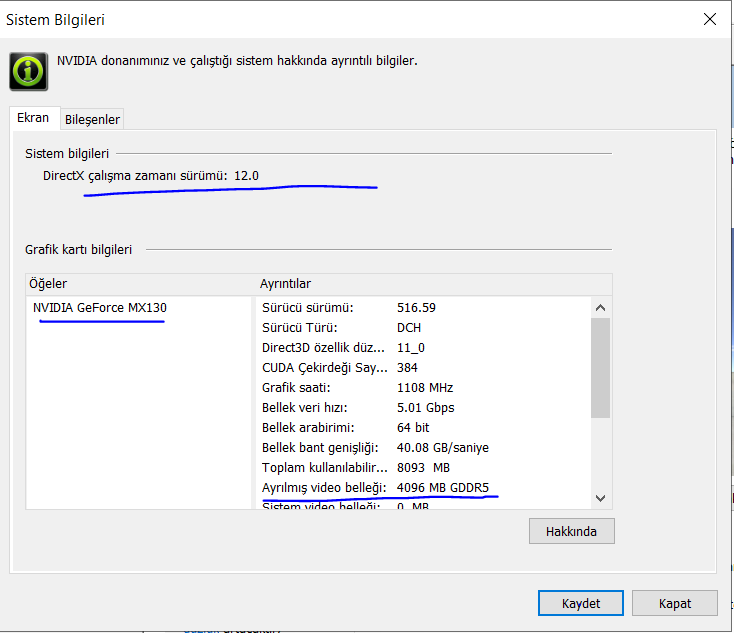Select the Bellek arabirimi value 64 bit
This screenshot has width=734, height=633.
(x=413, y=427)
